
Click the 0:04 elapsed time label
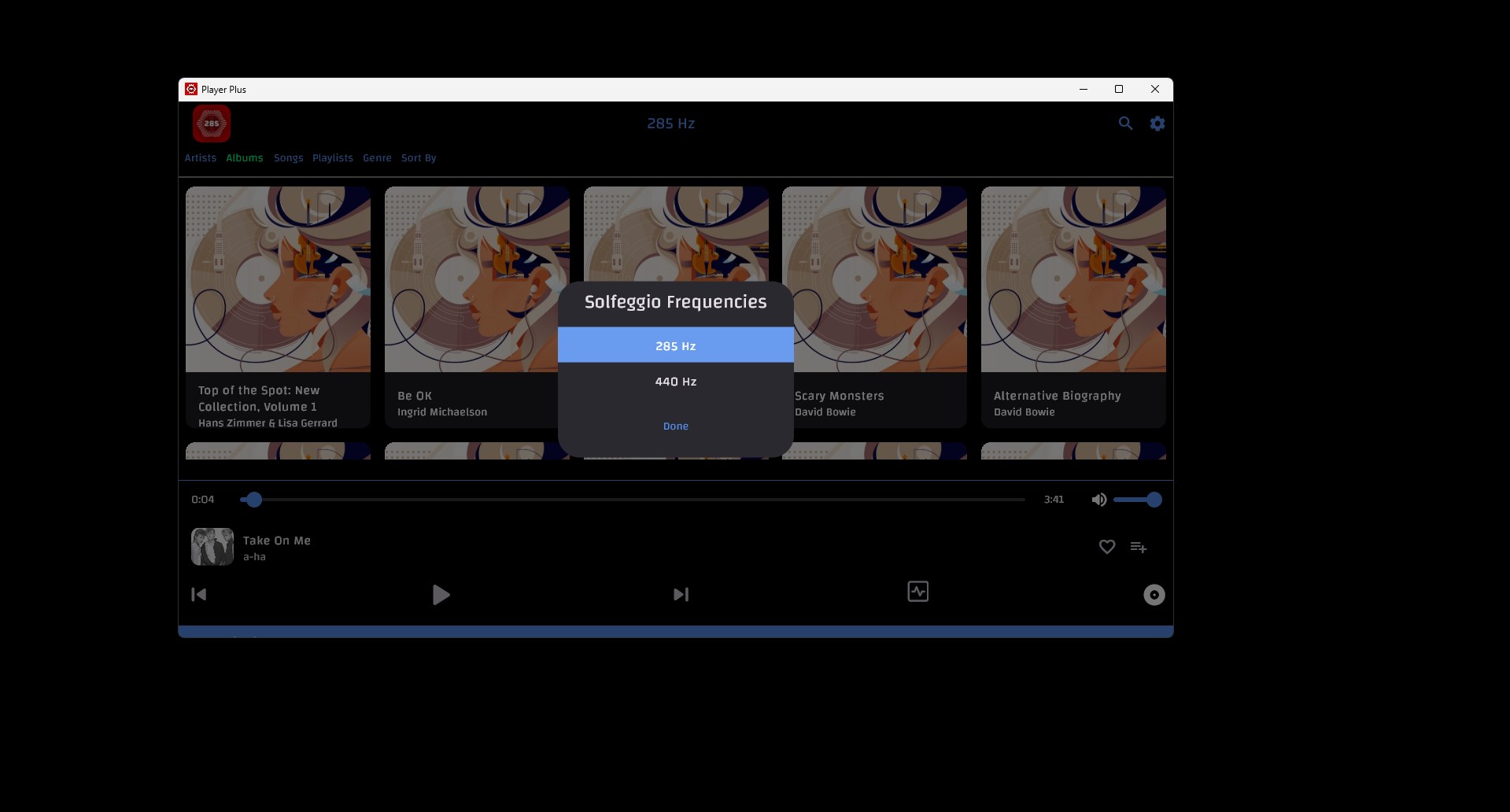(x=203, y=500)
